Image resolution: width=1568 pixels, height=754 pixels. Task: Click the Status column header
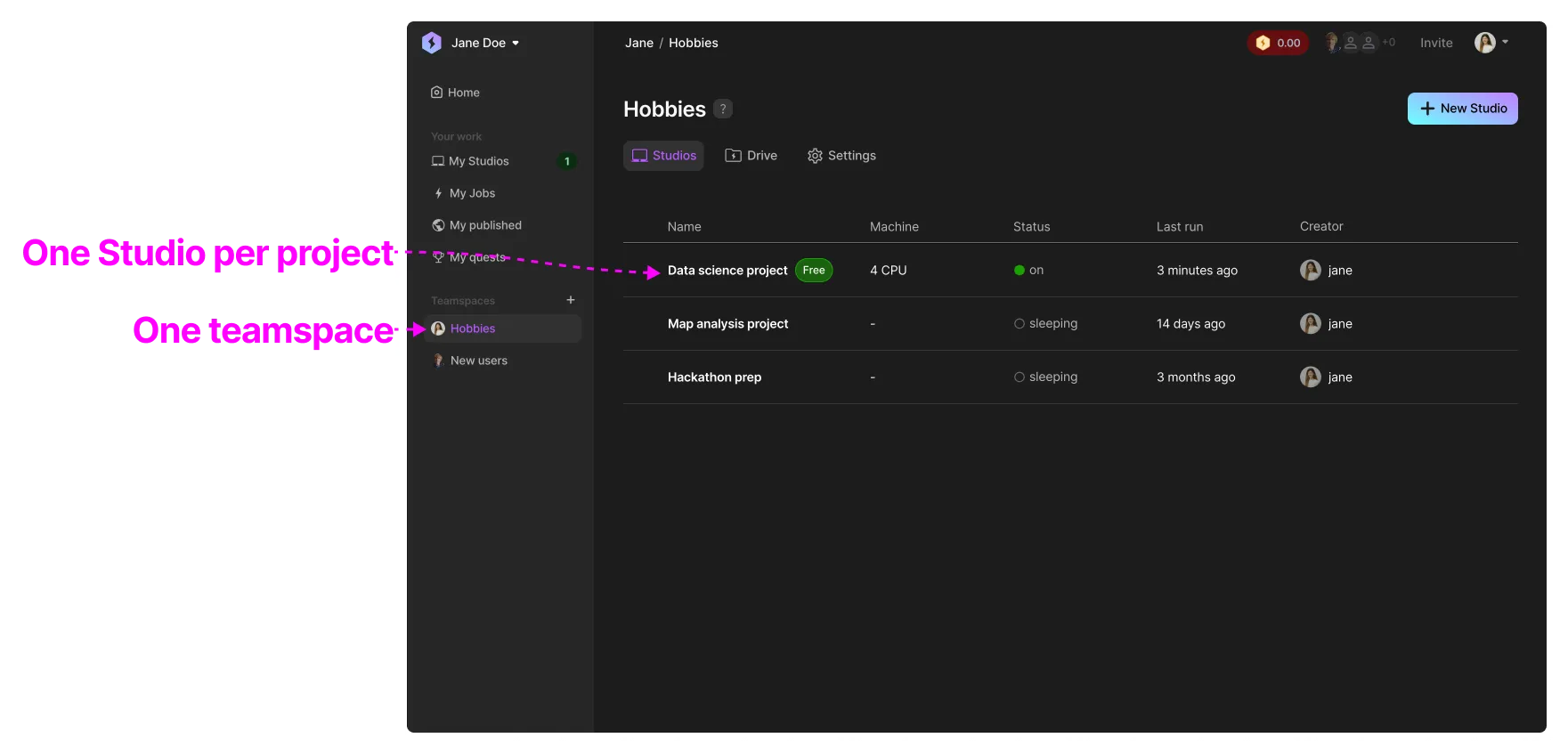pyautogui.click(x=1032, y=227)
